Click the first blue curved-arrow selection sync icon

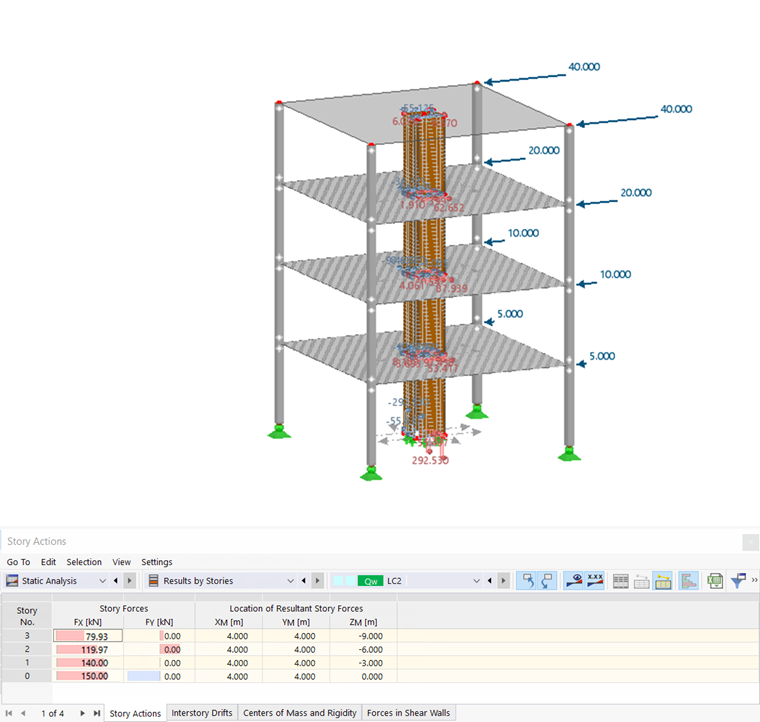pyautogui.click(x=527, y=581)
